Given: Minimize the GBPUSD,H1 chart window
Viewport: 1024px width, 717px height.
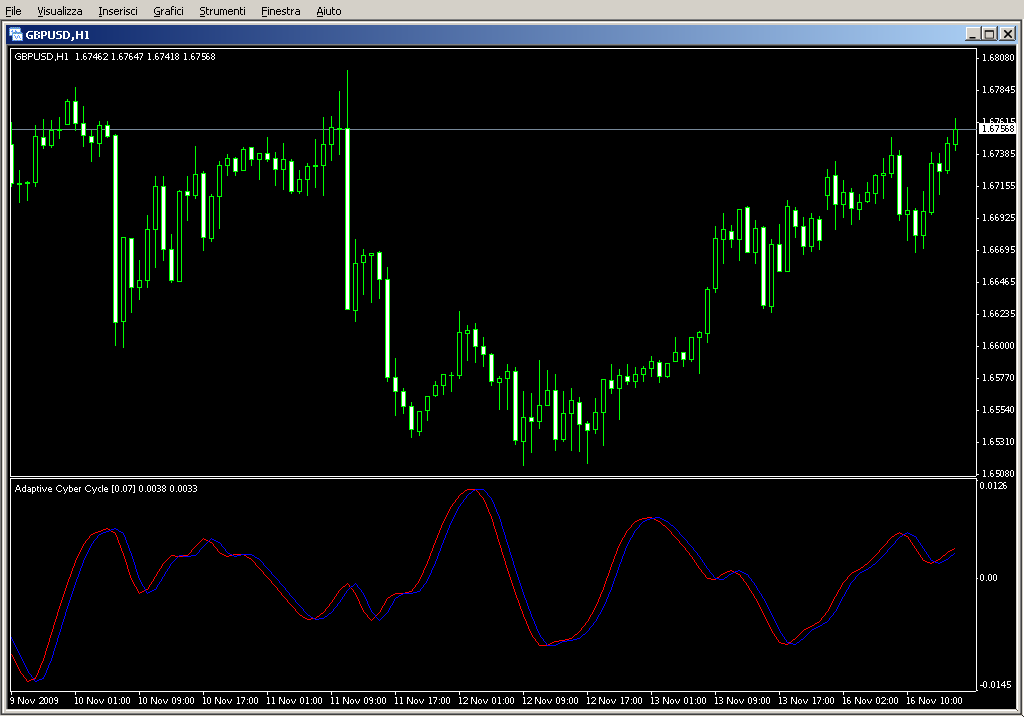Looking at the screenshot, I should pos(973,34).
